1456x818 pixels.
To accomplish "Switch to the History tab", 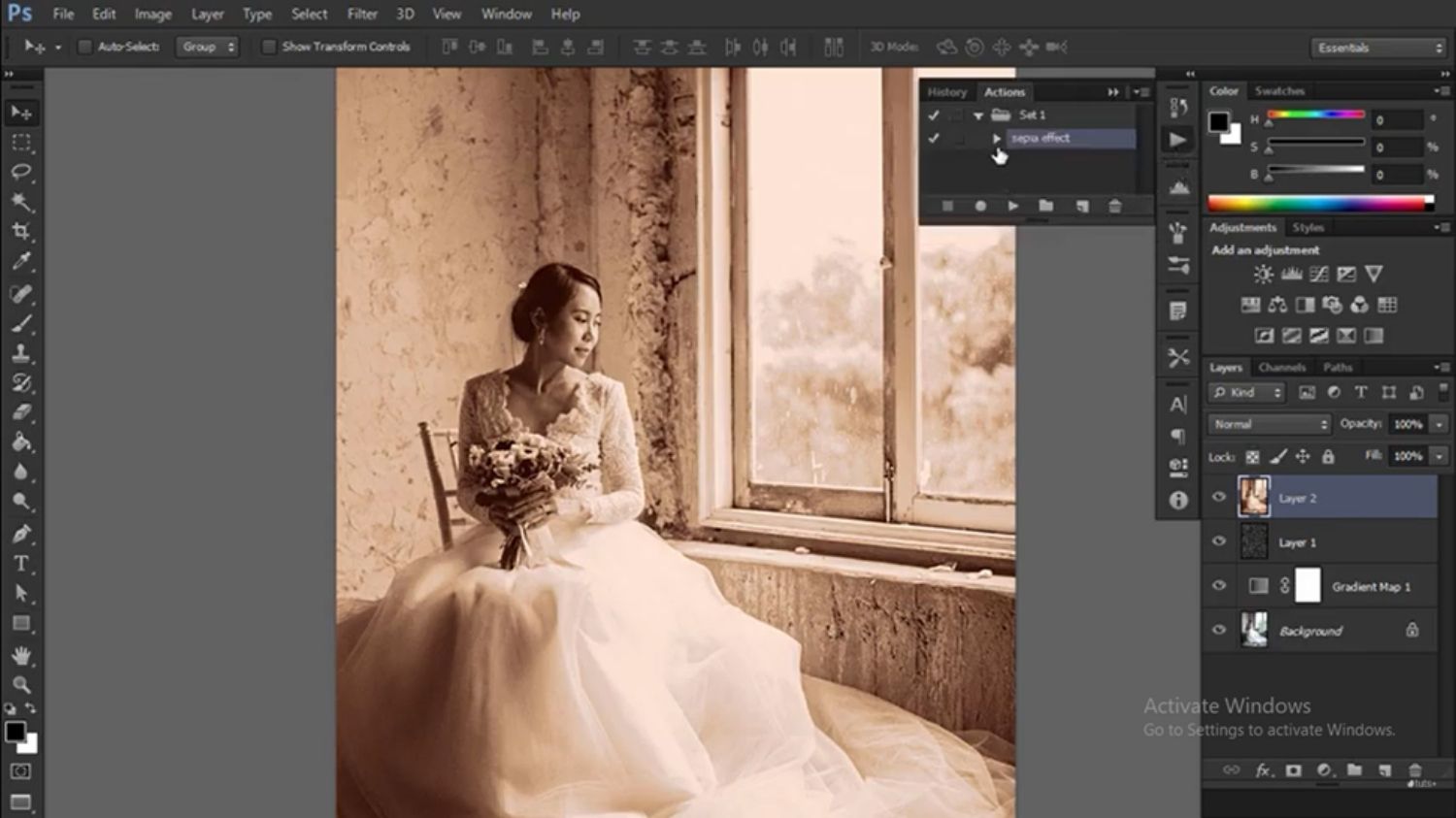I will [x=947, y=92].
